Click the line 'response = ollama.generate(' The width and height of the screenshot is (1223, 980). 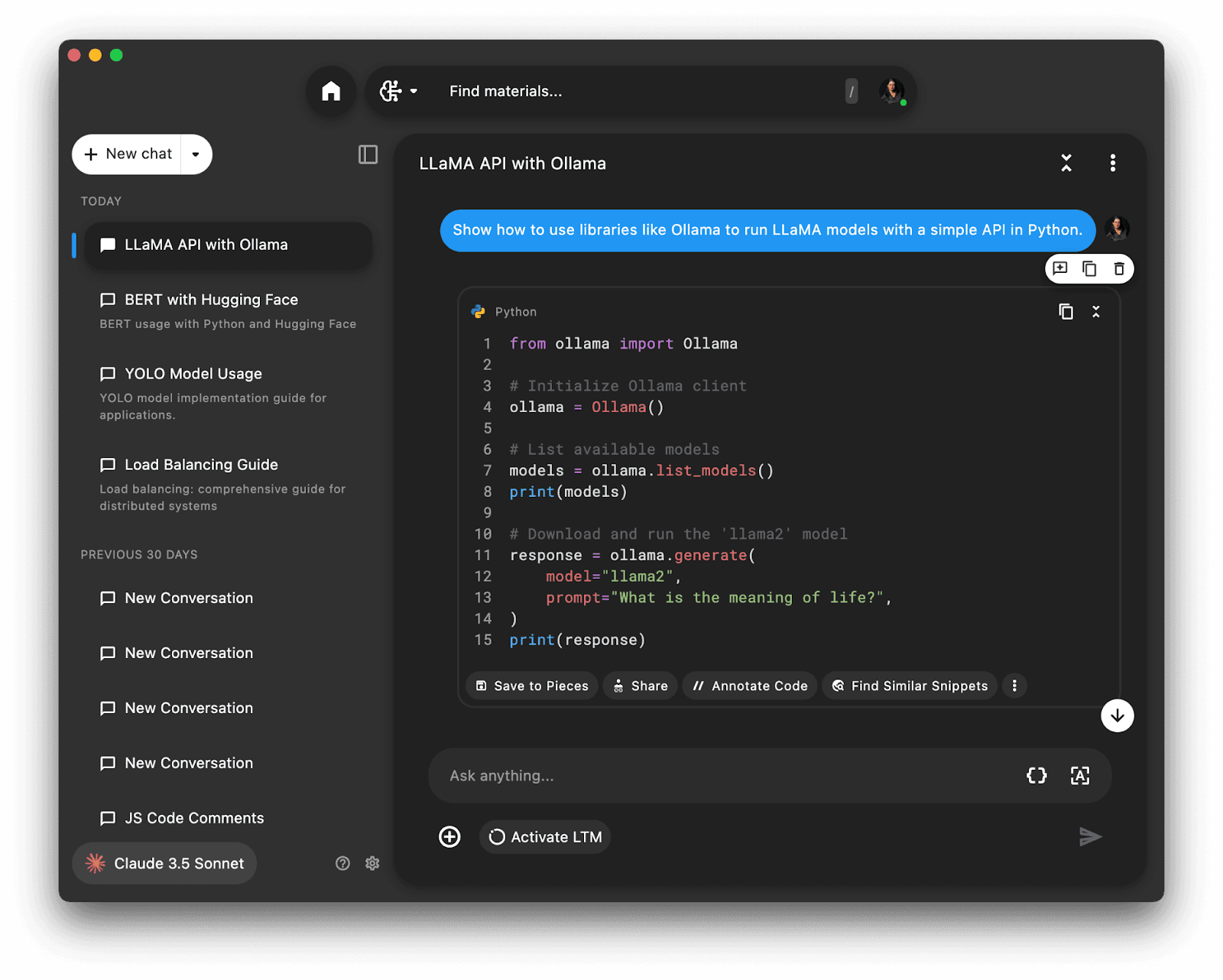[x=633, y=556]
